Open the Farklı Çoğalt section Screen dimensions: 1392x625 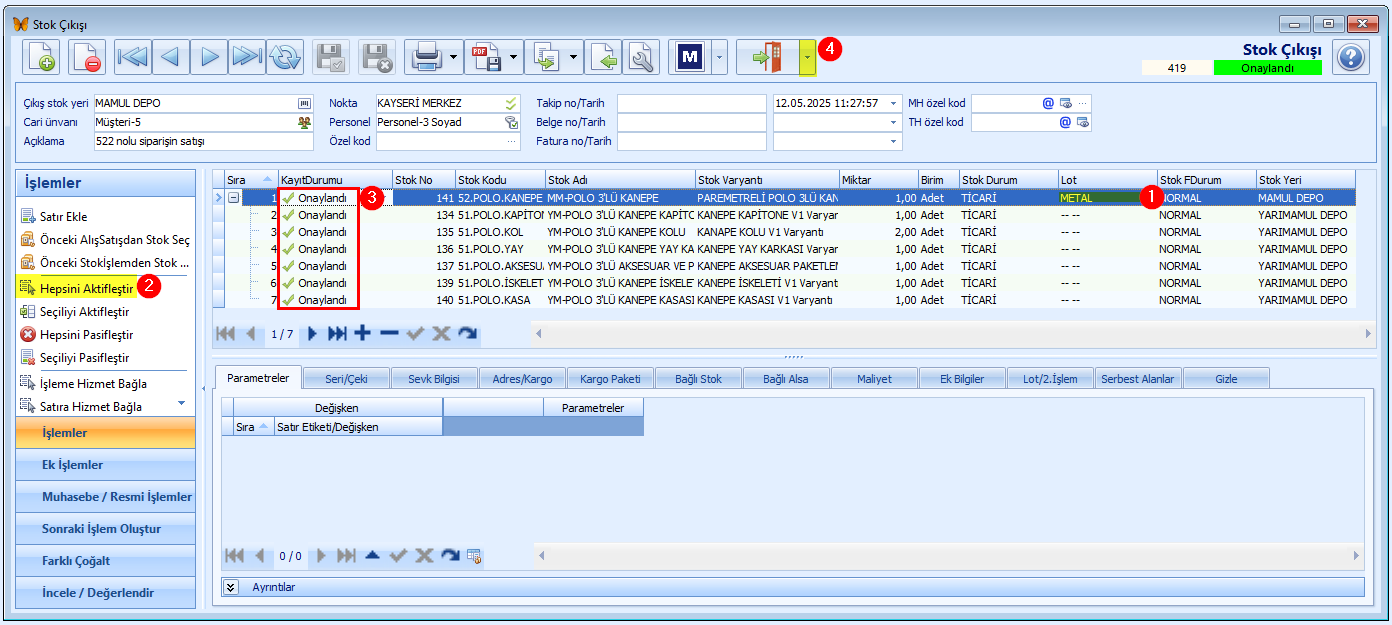tap(105, 561)
